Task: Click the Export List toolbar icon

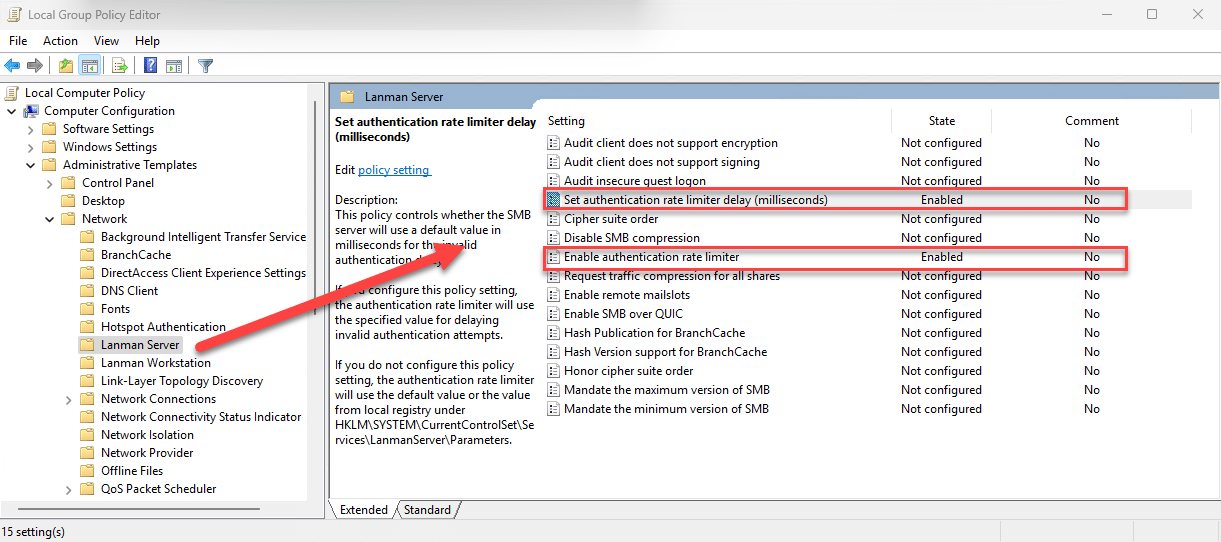Action: click(x=120, y=66)
